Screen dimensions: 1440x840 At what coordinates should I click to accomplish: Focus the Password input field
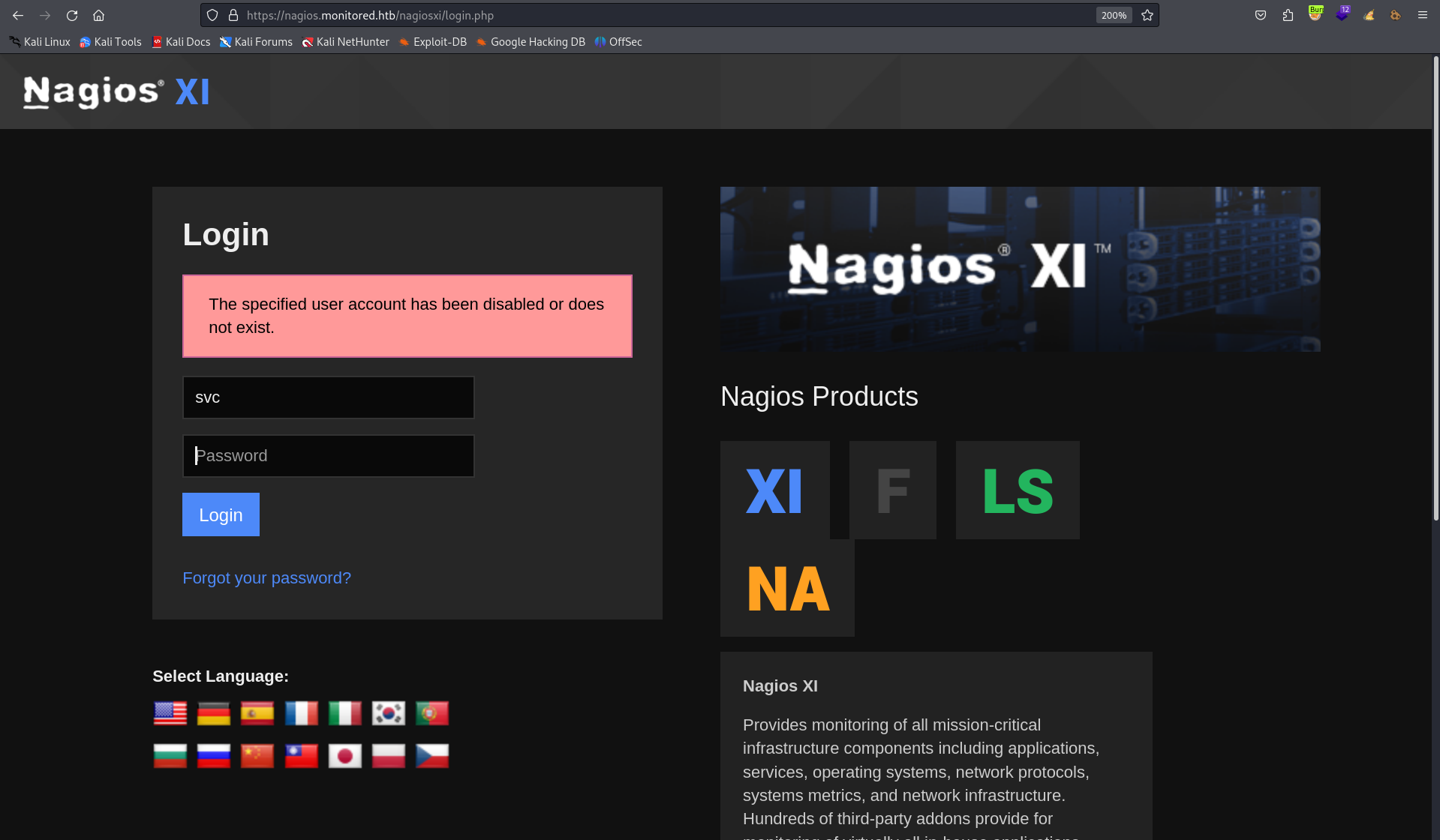point(329,456)
